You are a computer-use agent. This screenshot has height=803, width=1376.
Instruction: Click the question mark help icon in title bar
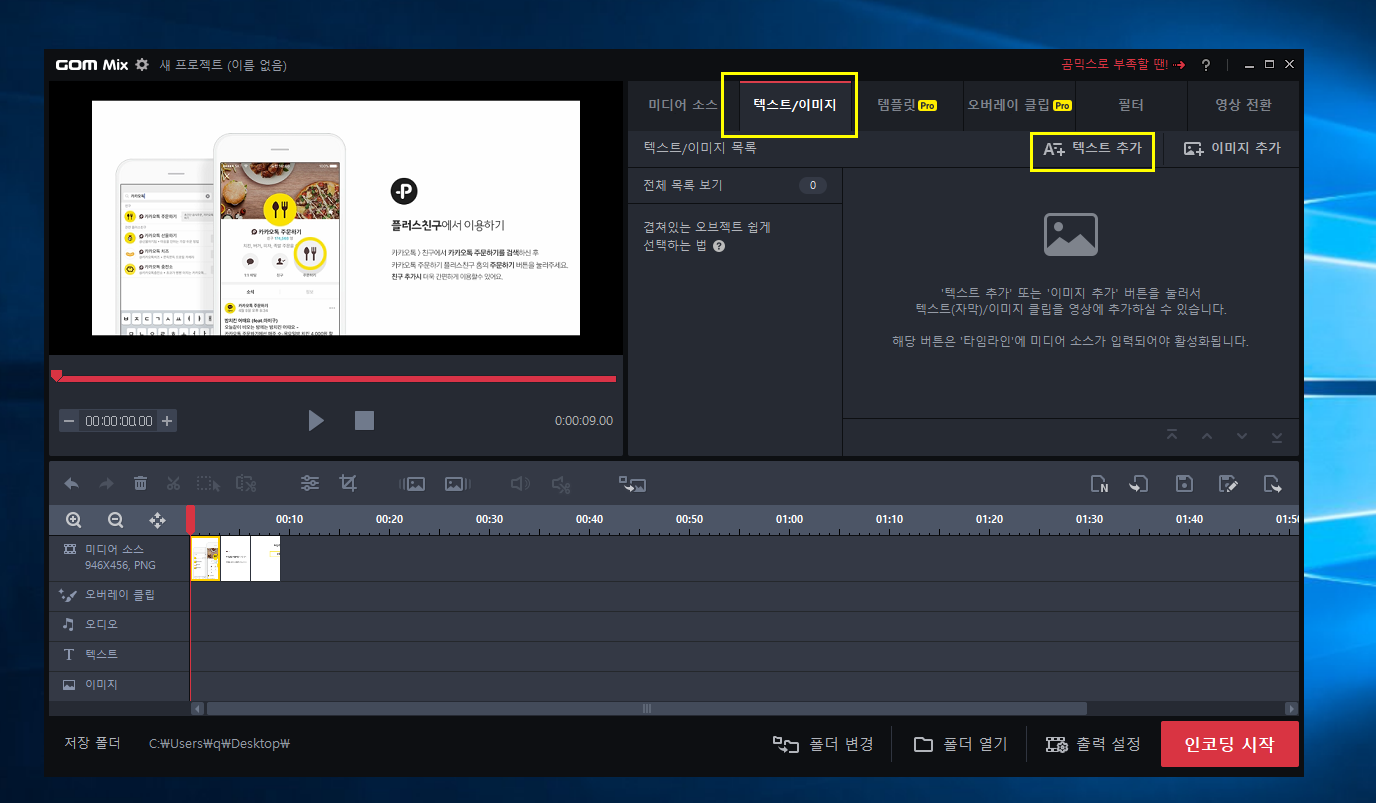[1206, 65]
